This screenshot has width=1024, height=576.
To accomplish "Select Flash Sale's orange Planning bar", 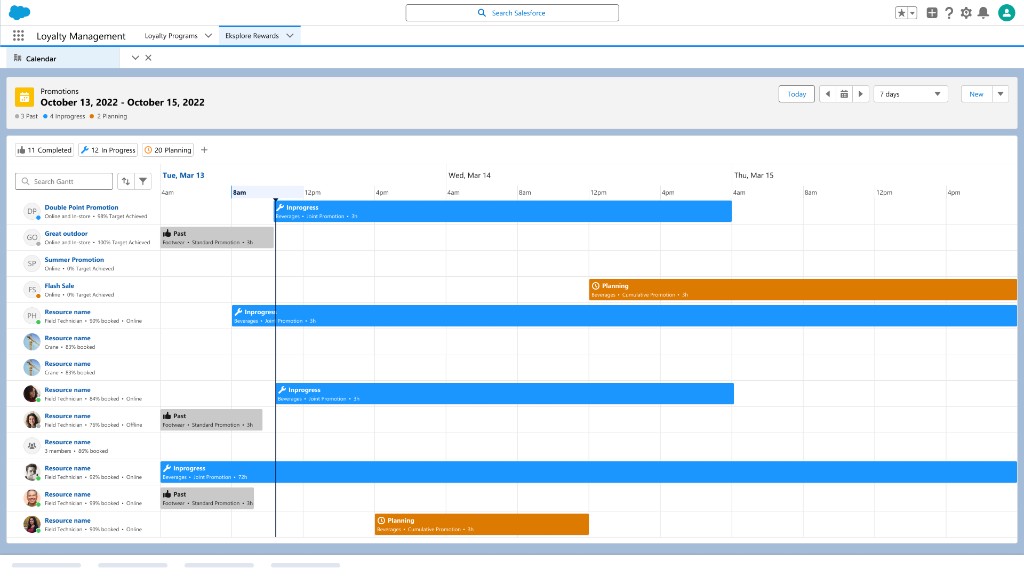I will coord(803,289).
